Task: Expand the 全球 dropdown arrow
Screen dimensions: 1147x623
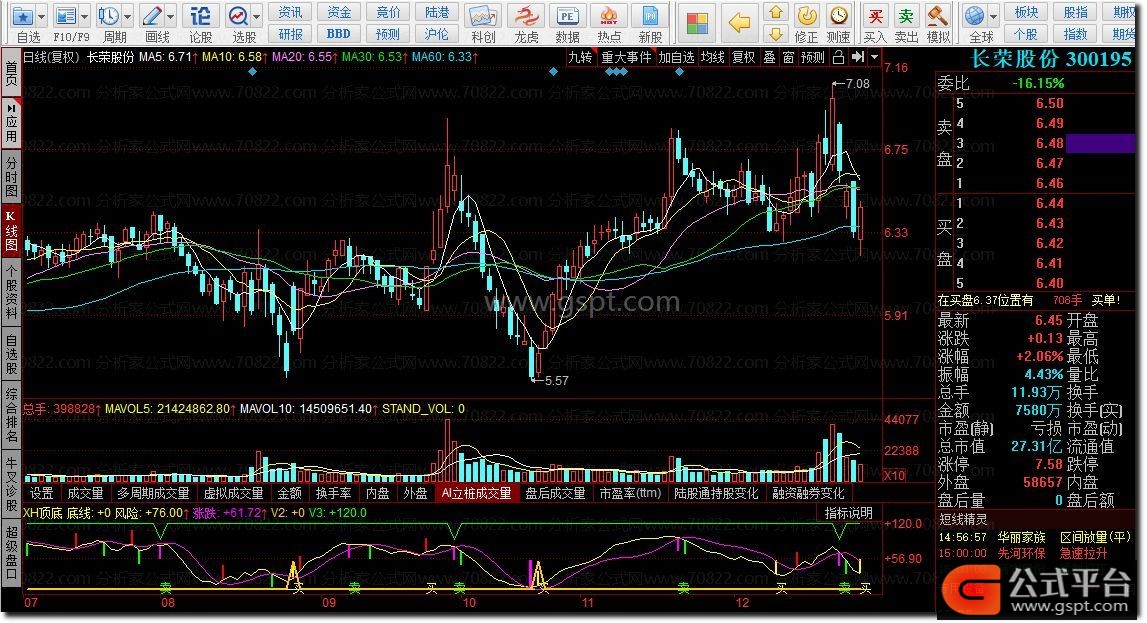Action: coord(993,17)
